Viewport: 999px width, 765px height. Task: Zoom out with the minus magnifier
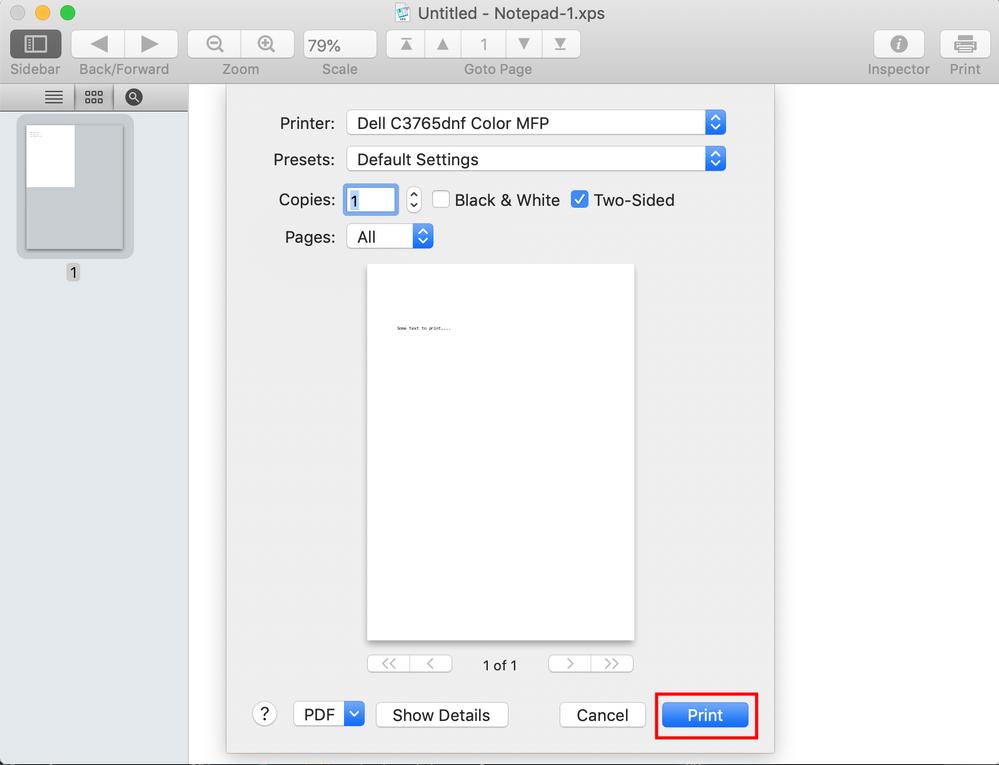click(x=214, y=44)
